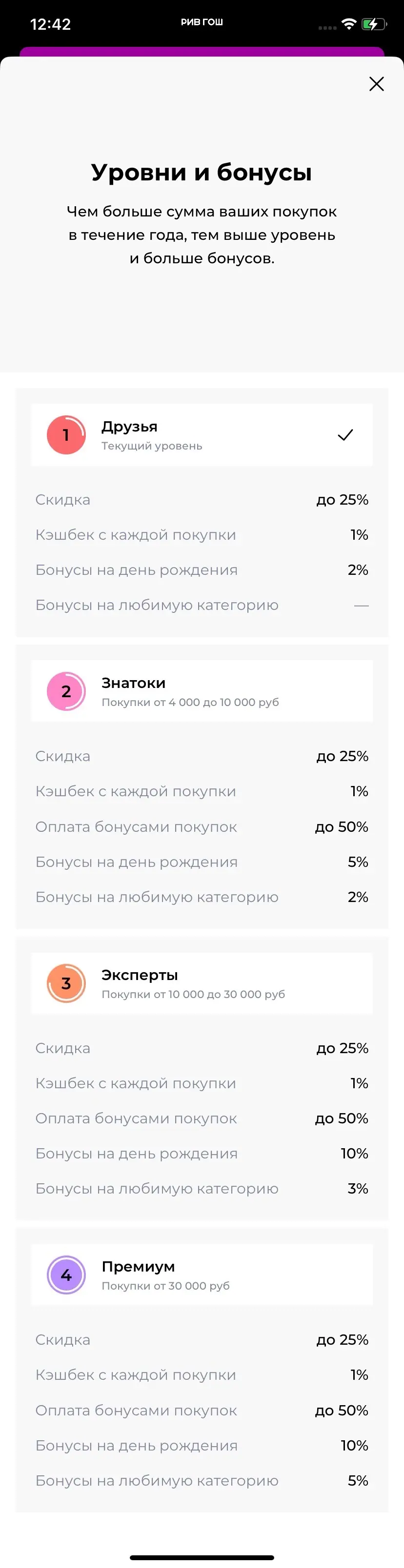
Task: Tap the battery charging icon
Action: coord(373,24)
